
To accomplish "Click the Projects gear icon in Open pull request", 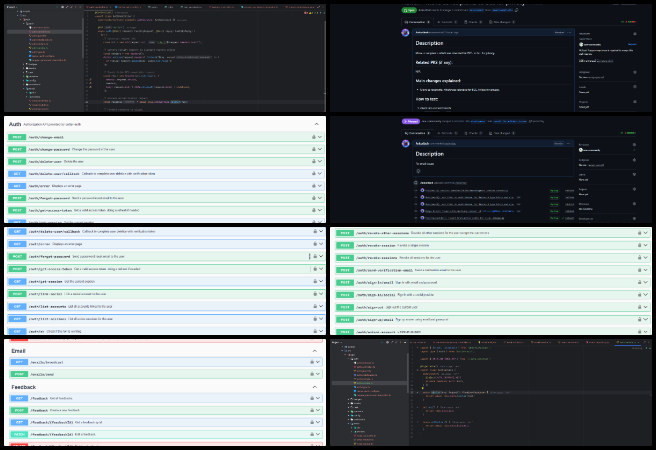I will 635,102.
